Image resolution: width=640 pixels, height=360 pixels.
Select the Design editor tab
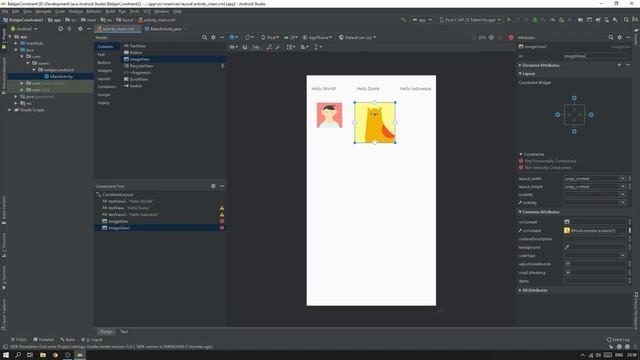click(106, 332)
